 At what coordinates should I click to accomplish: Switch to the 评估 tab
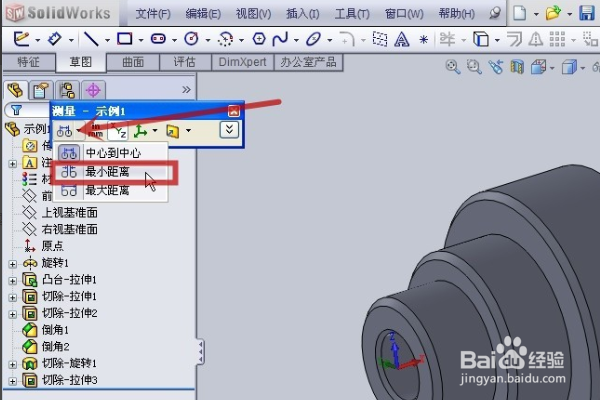pos(185,62)
